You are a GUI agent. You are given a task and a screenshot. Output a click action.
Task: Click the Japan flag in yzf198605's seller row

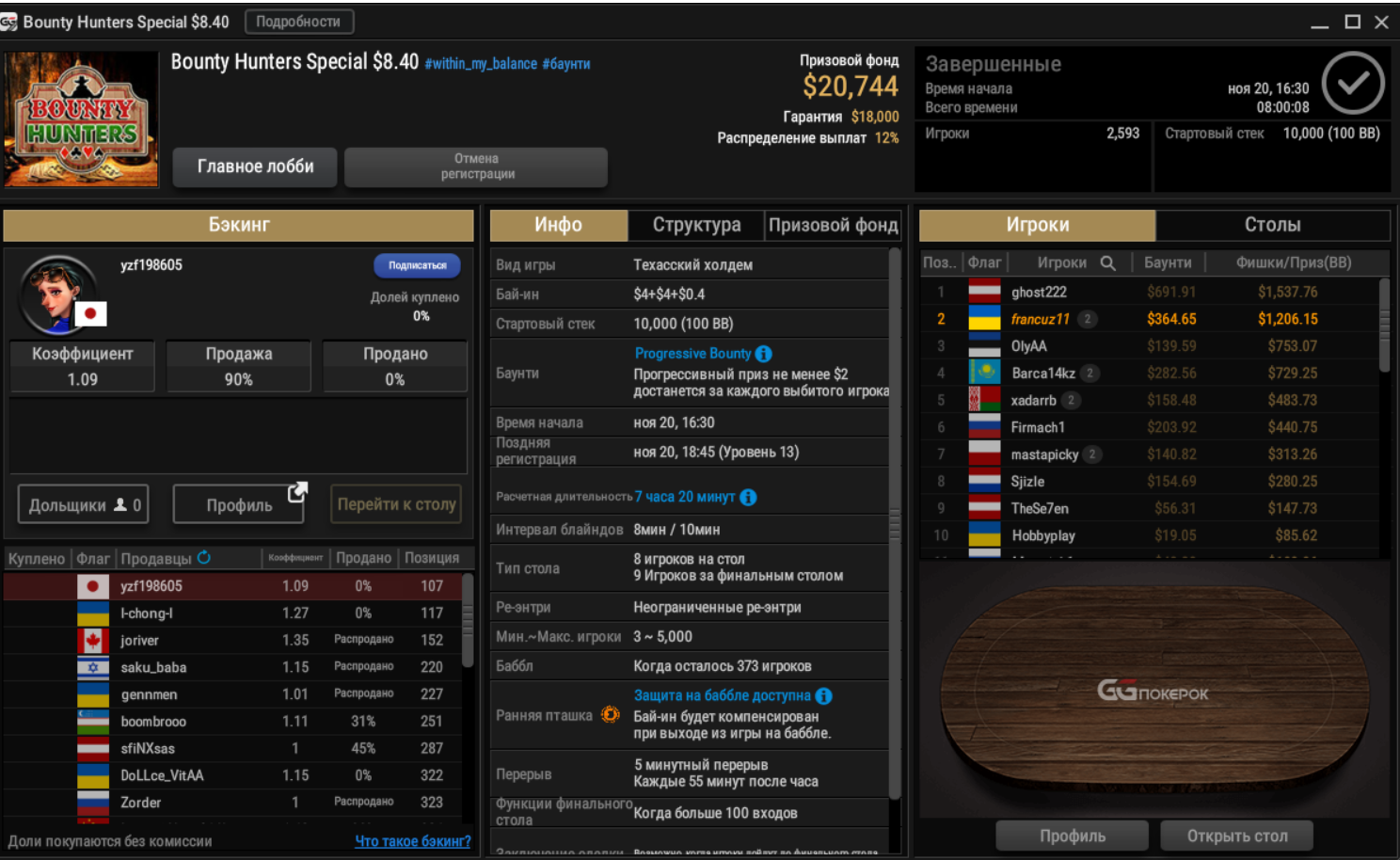coord(92,586)
